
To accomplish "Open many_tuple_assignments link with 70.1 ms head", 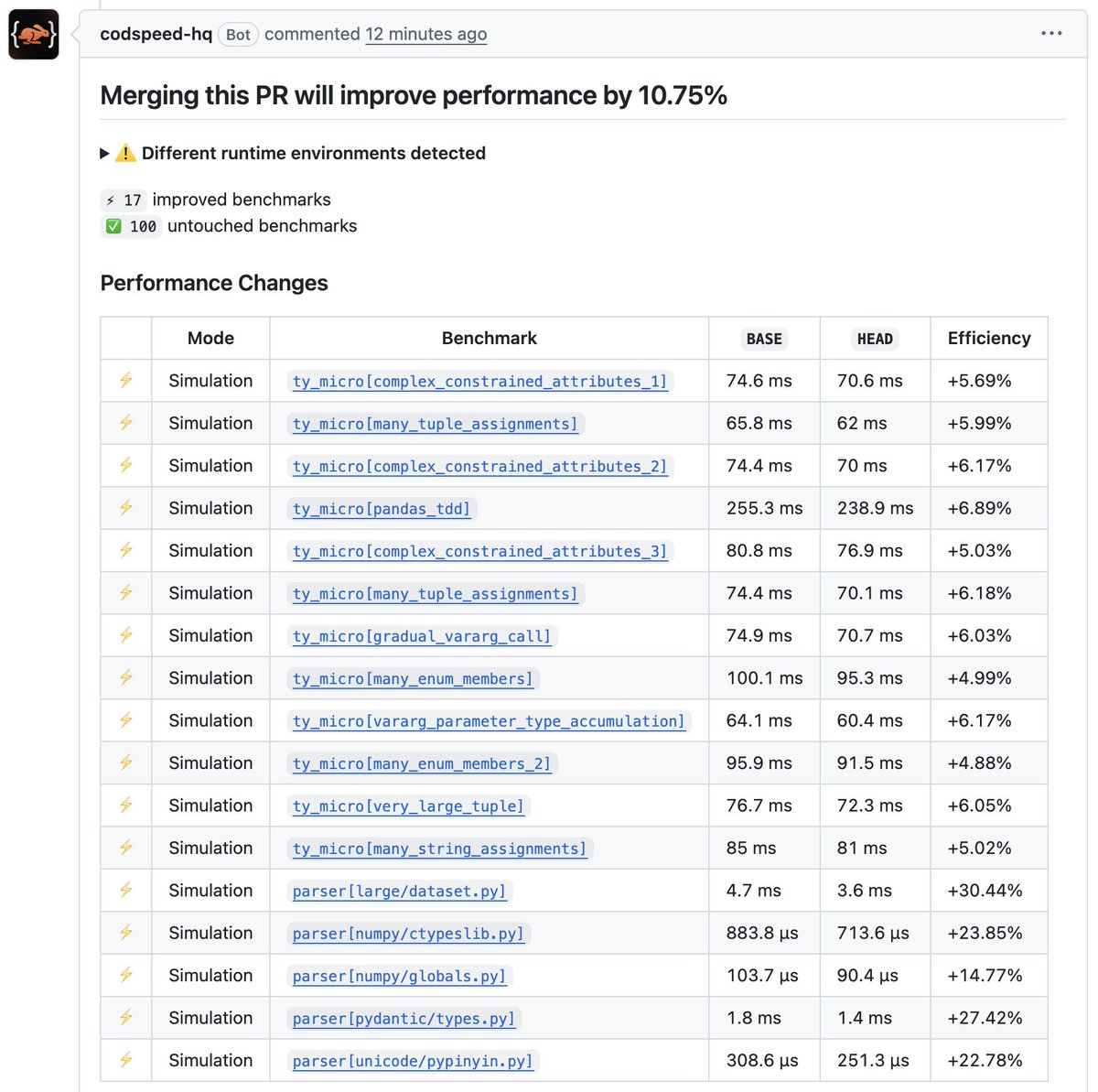I will point(436,594).
